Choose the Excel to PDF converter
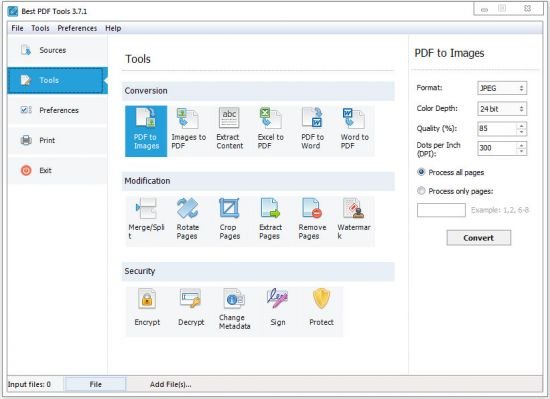The width and height of the screenshot is (550, 399). pyautogui.click(x=270, y=131)
